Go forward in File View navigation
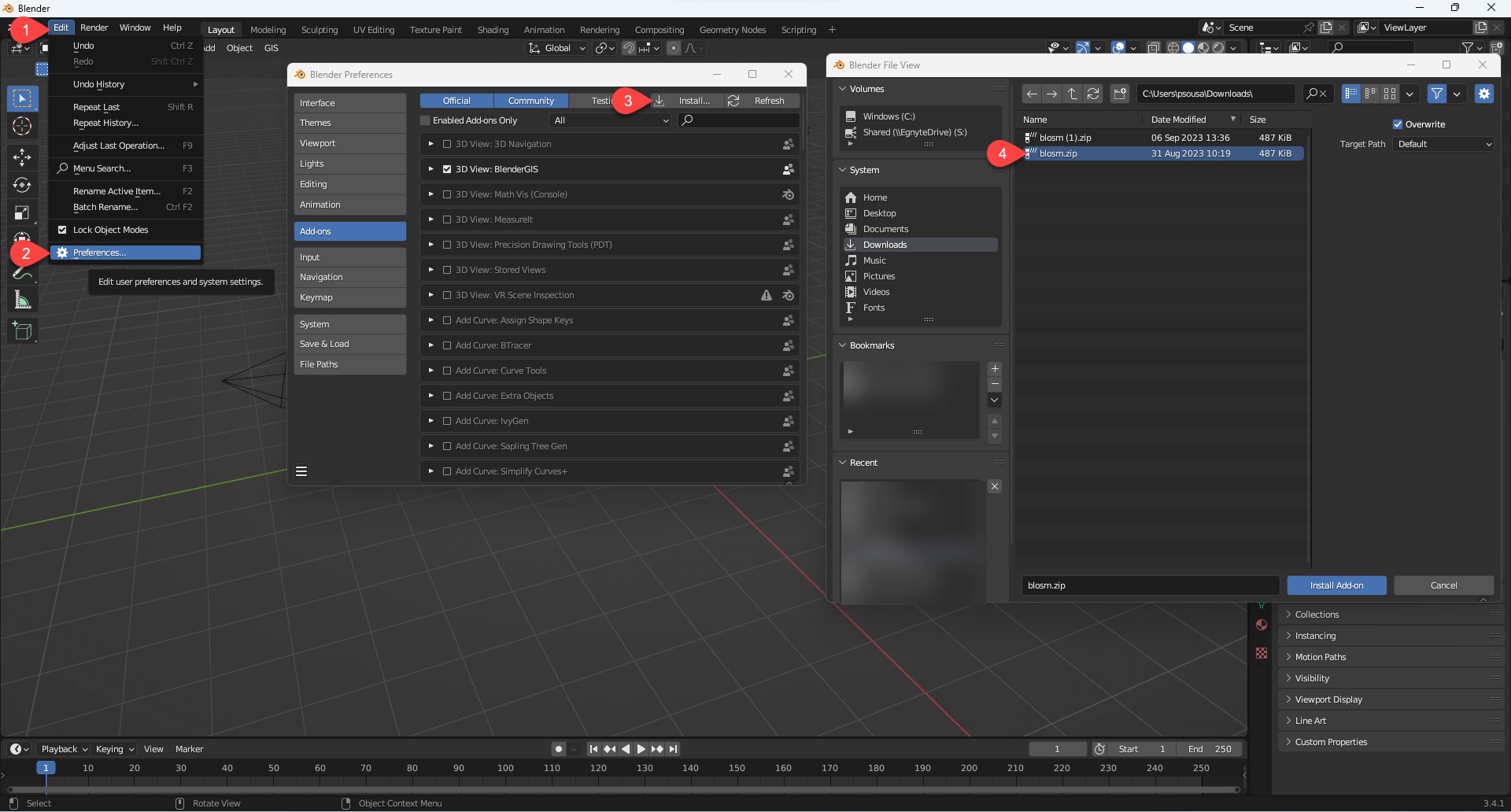The width and height of the screenshot is (1511, 812). (x=1051, y=94)
